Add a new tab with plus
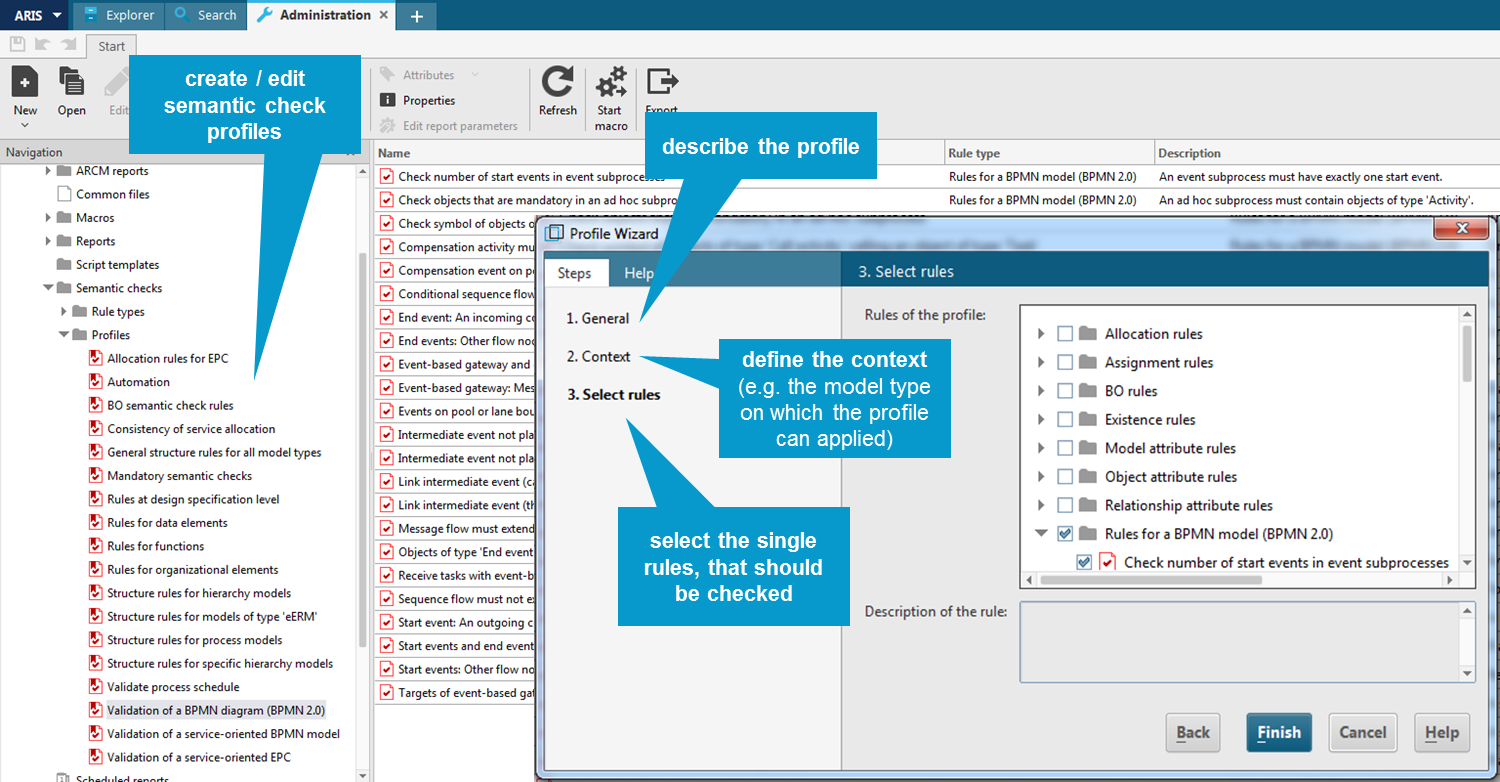The width and height of the screenshot is (1500, 782). pyautogui.click(x=416, y=16)
